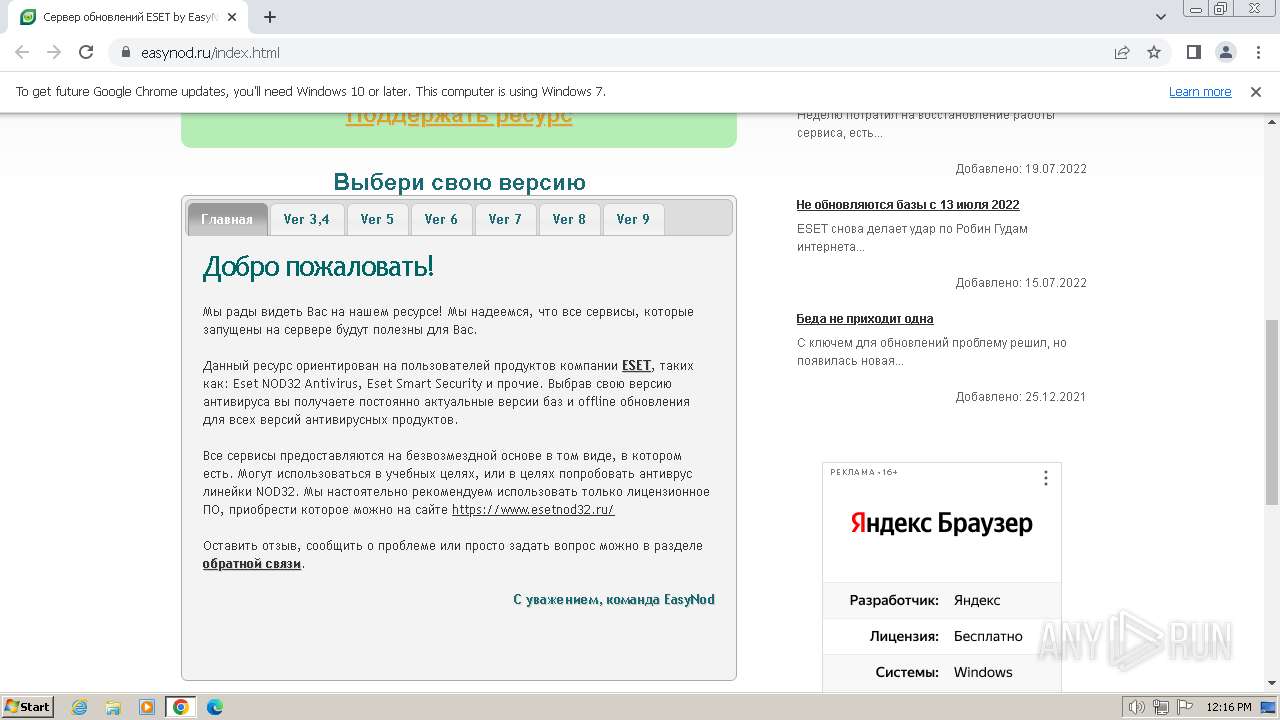The image size is (1280, 720).
Task: Visit the esetnod32.ru site link
Action: tap(533, 510)
